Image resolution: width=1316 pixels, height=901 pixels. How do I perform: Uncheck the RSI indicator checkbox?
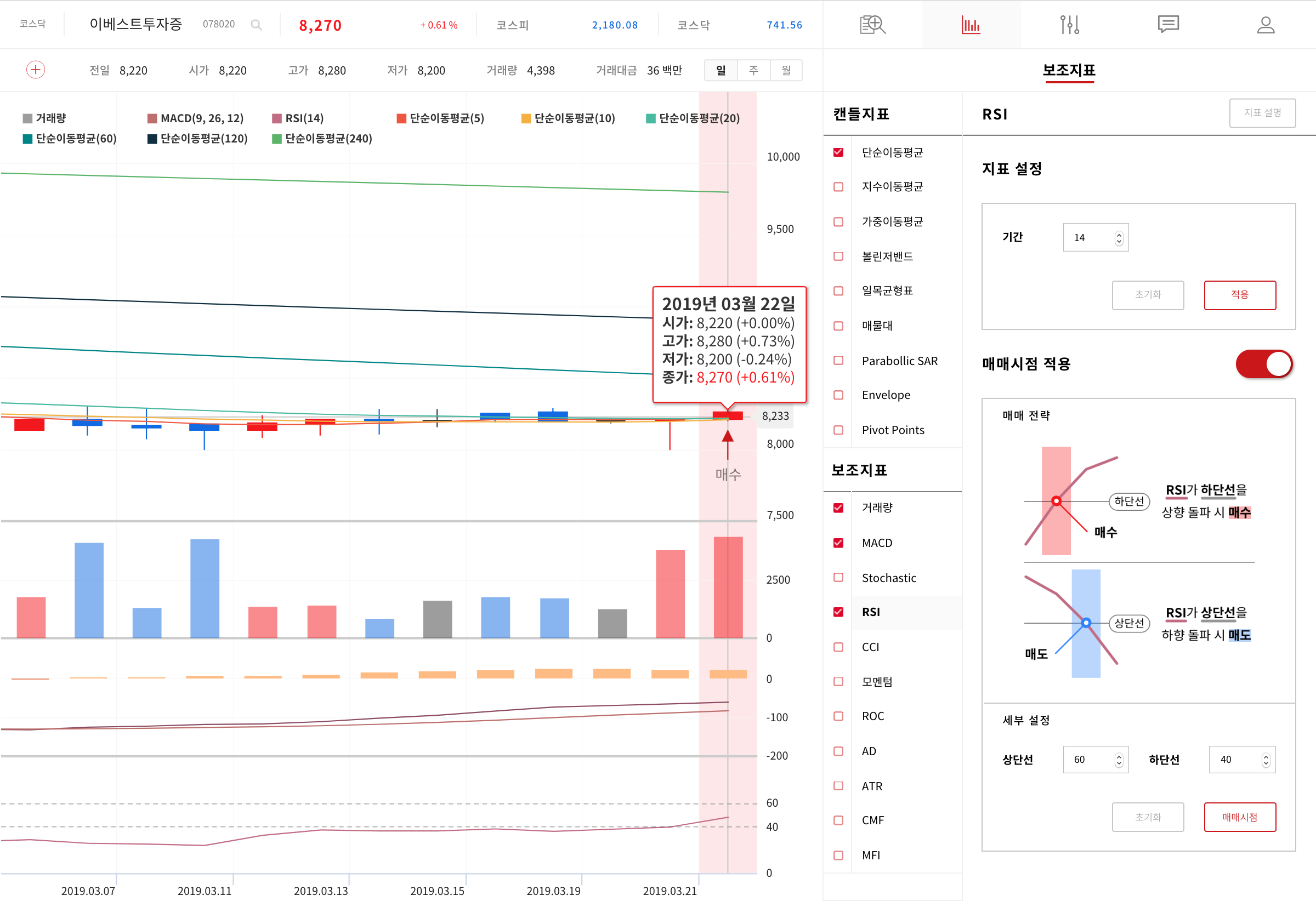[x=838, y=612]
